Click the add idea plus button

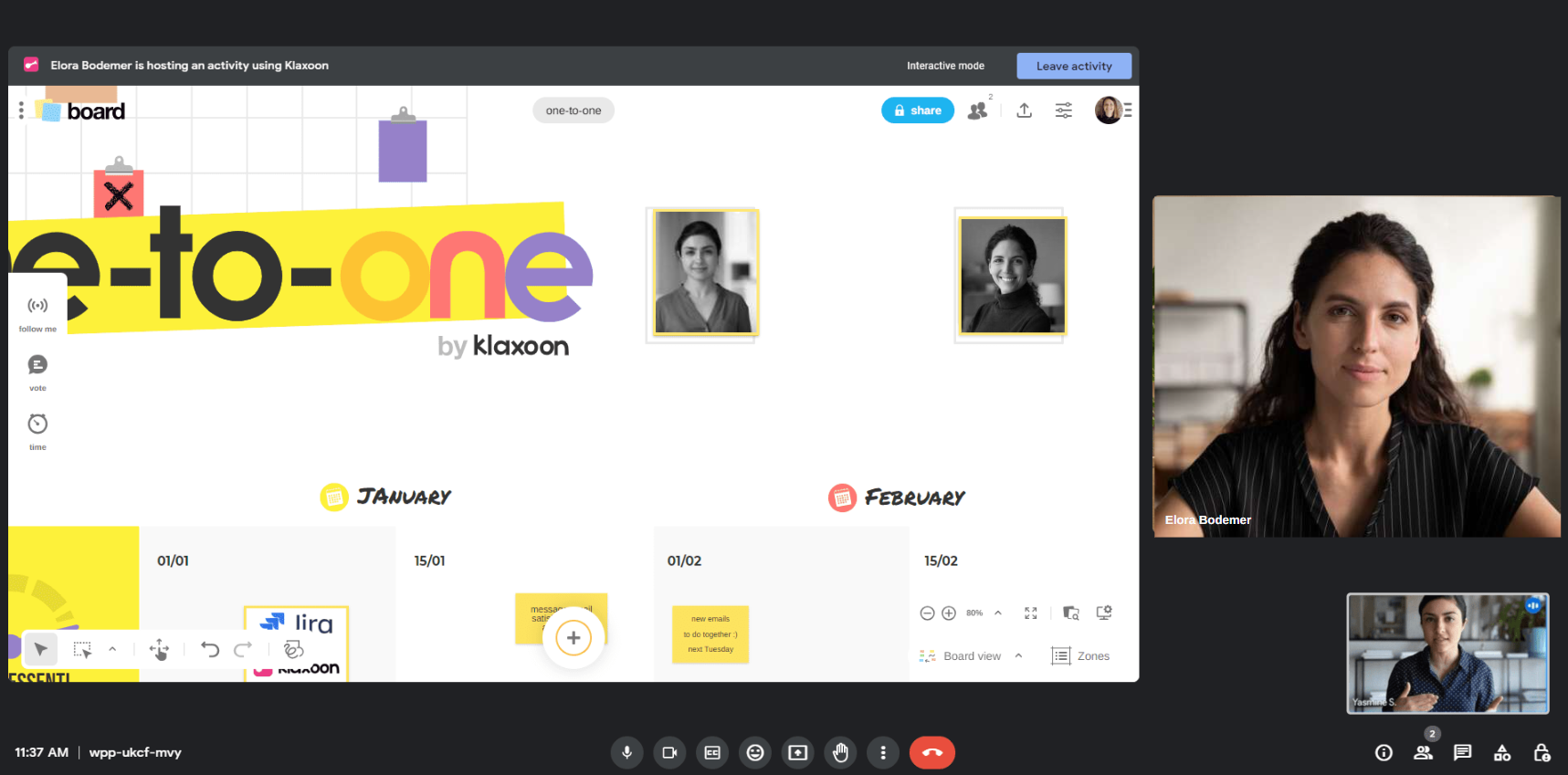pyautogui.click(x=574, y=638)
